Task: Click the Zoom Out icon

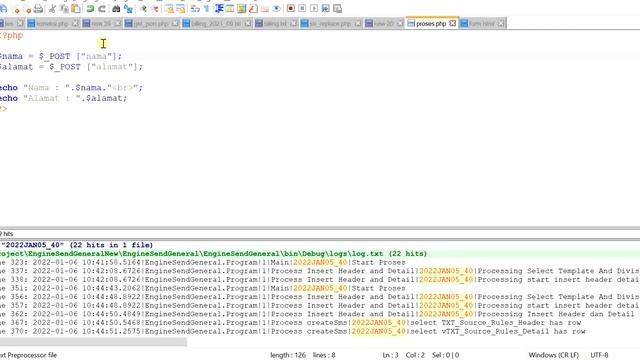Action: (x=155, y=9)
